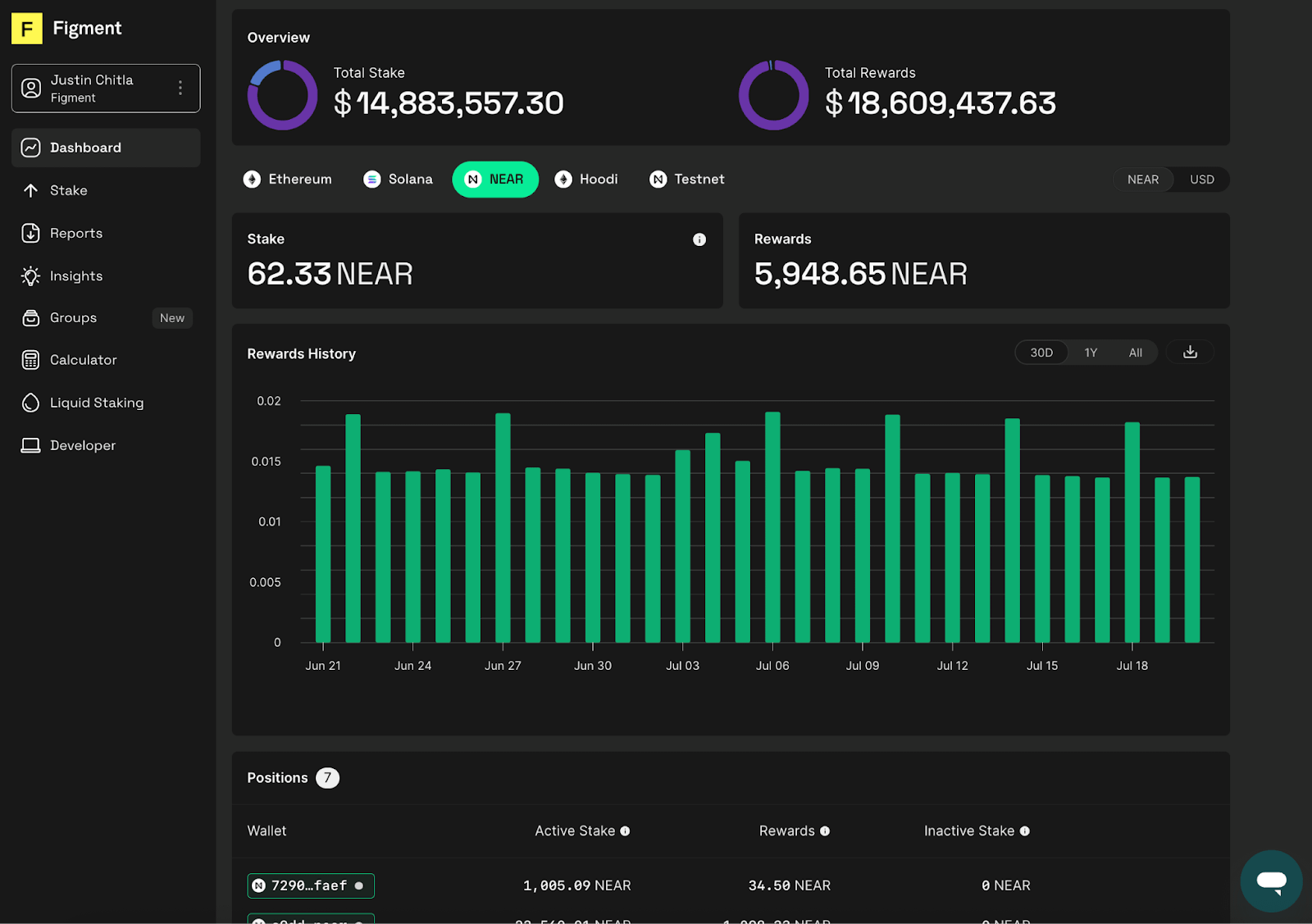This screenshot has height=924, width=1312.
Task: Click the Inactive Stake info icon
Action: (1025, 831)
